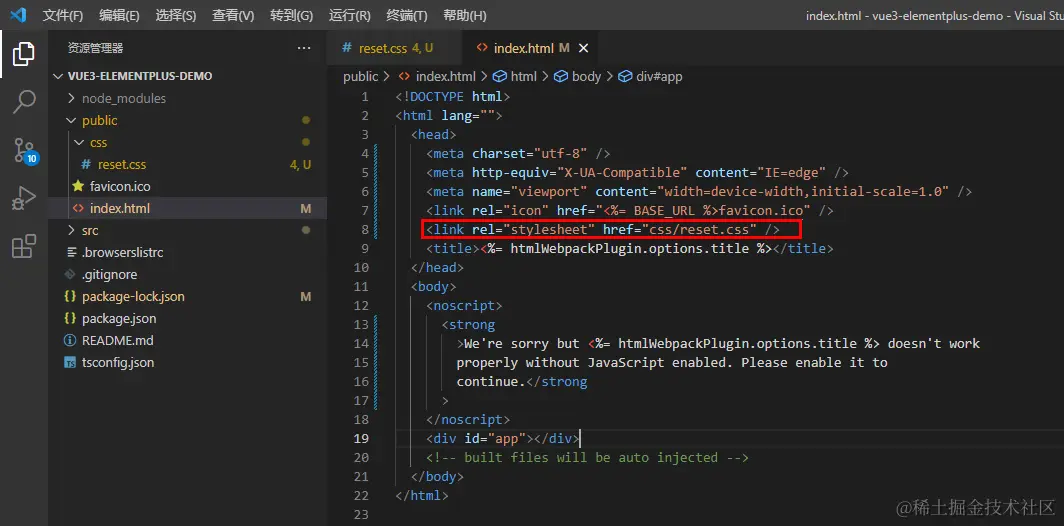Click the .browserslistrc file icon

point(70,252)
